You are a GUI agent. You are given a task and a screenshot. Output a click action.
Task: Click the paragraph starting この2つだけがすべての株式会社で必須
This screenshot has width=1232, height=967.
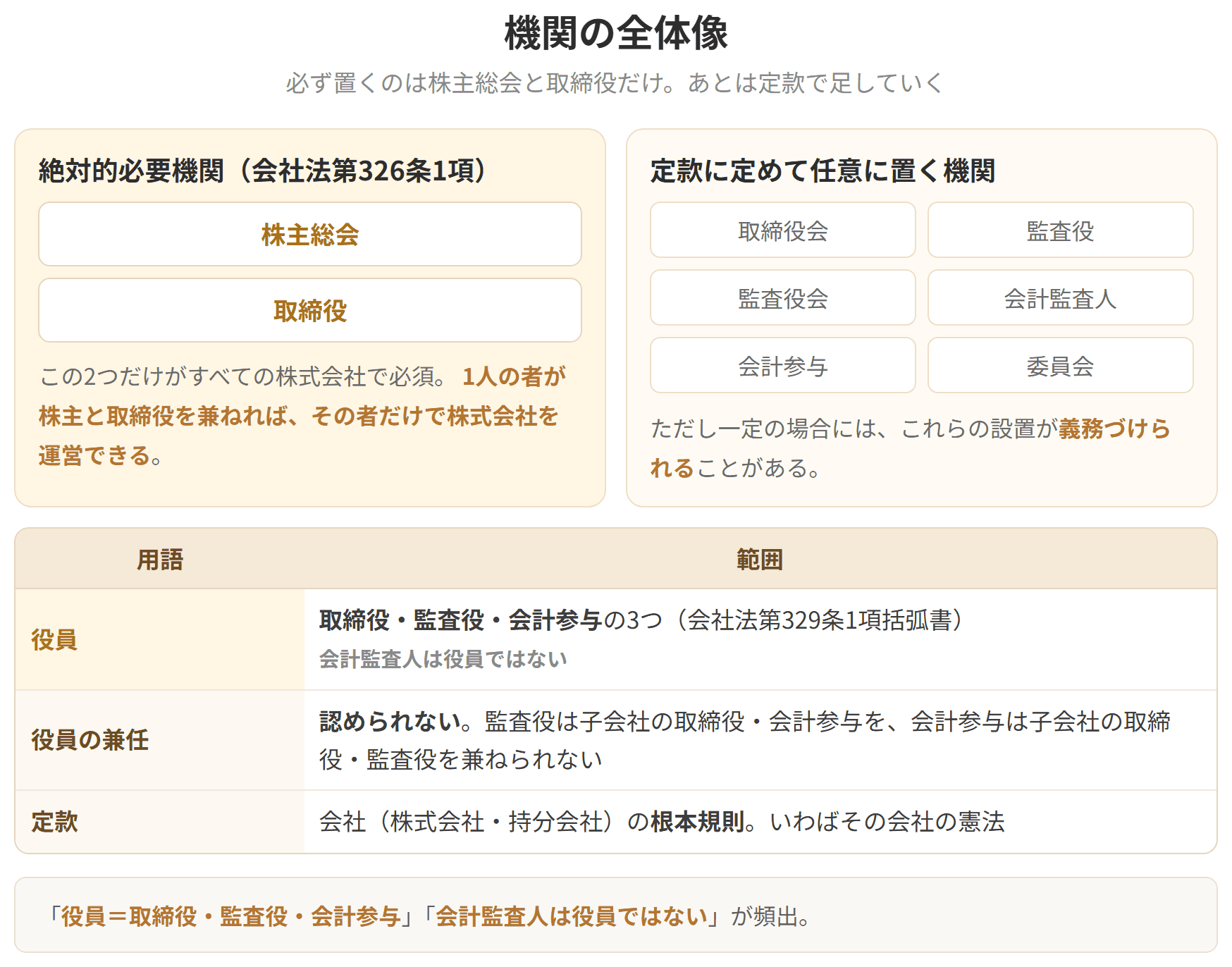click(x=303, y=416)
